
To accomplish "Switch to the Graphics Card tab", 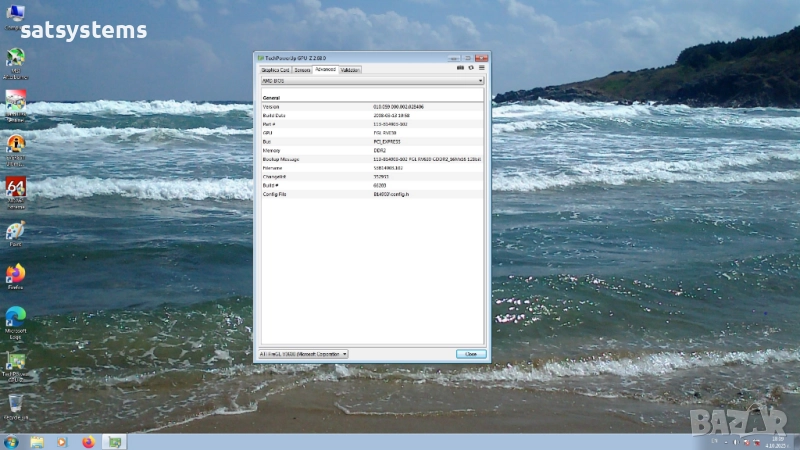I will tap(275, 70).
